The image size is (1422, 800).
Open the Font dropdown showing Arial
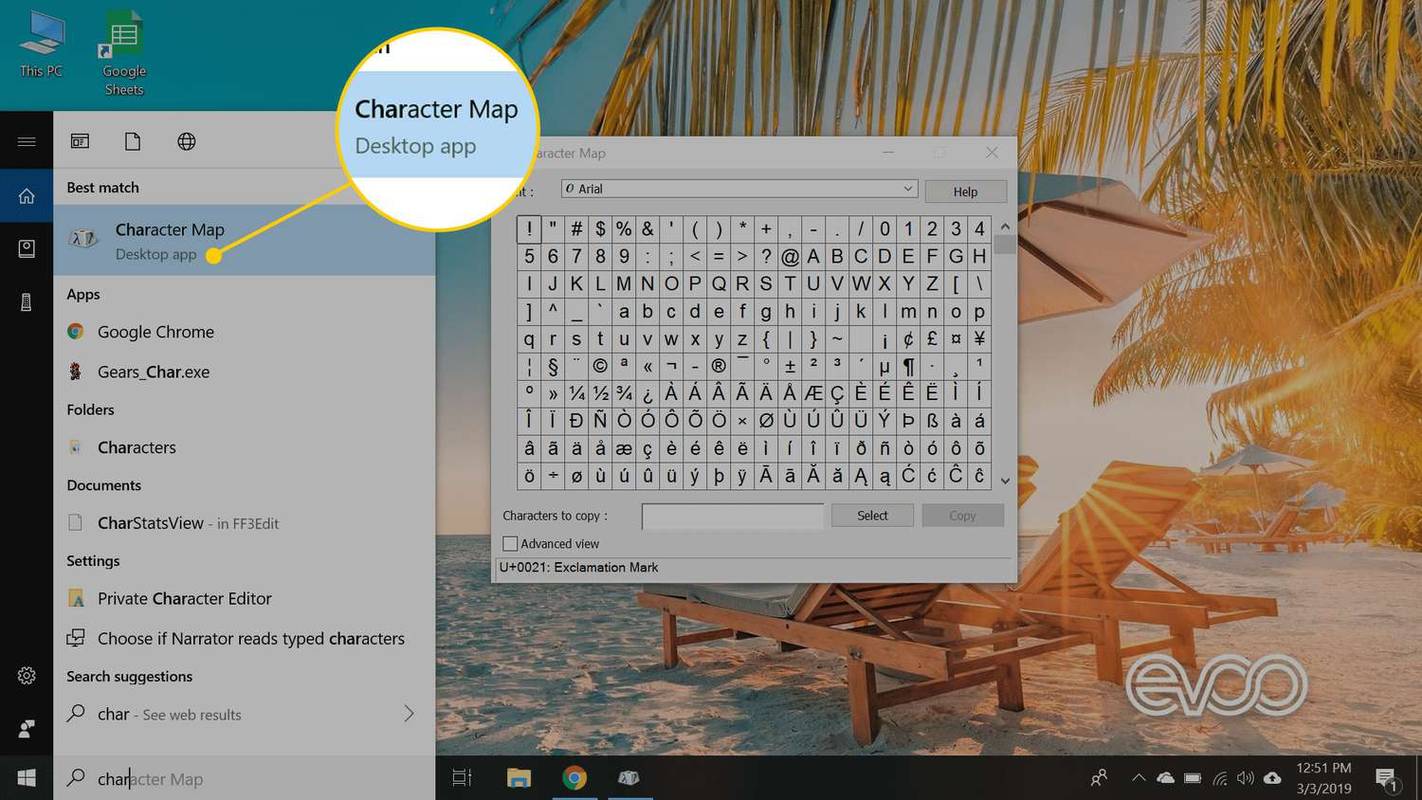pyautogui.click(x=738, y=189)
